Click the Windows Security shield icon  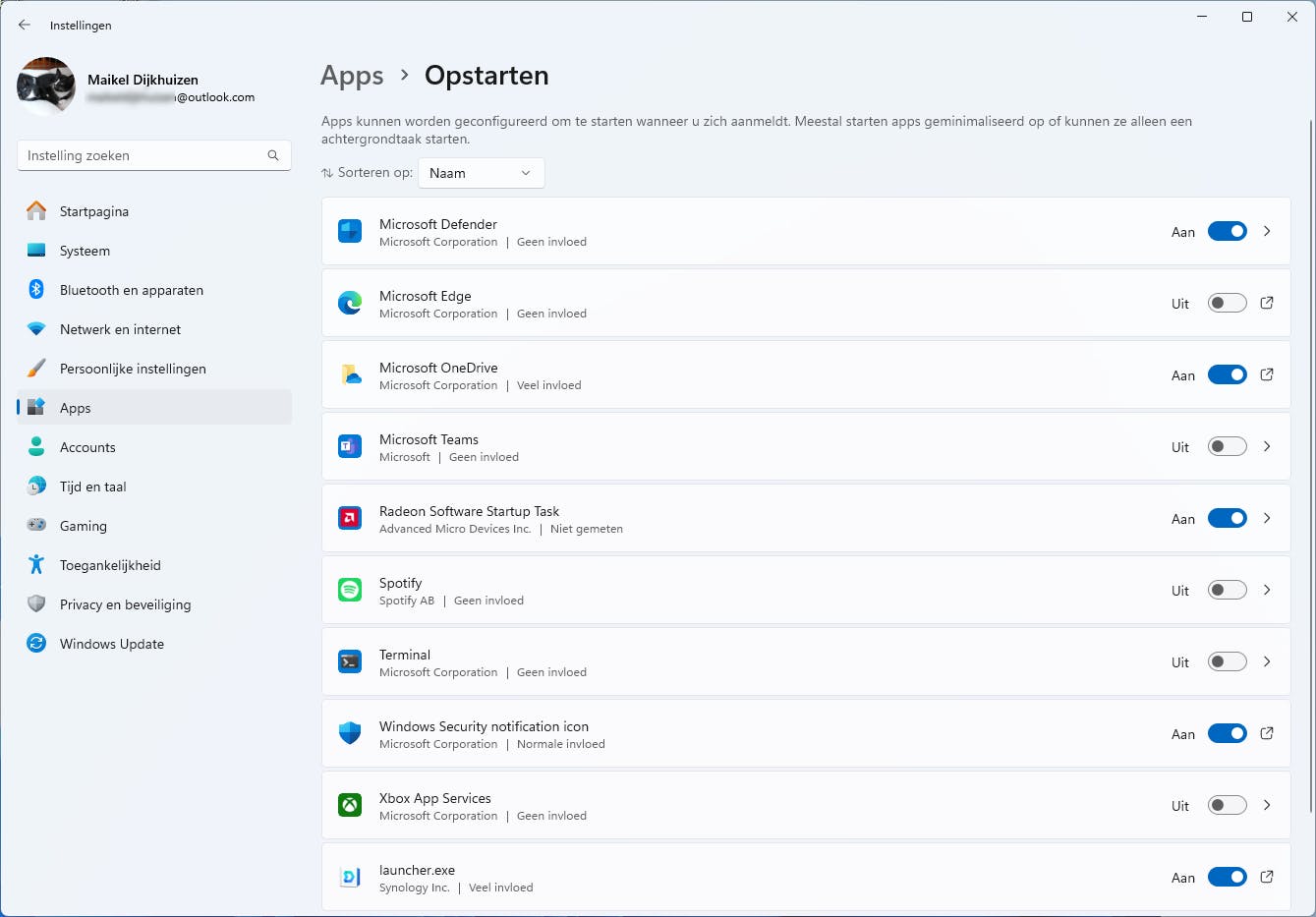pyautogui.click(x=349, y=733)
